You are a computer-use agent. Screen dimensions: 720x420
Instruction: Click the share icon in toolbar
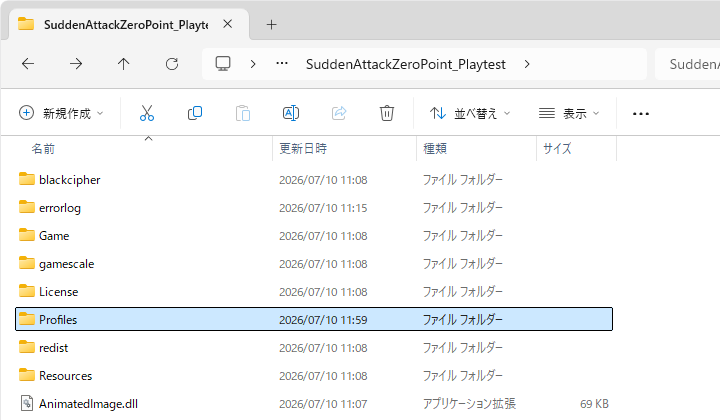tap(339, 113)
